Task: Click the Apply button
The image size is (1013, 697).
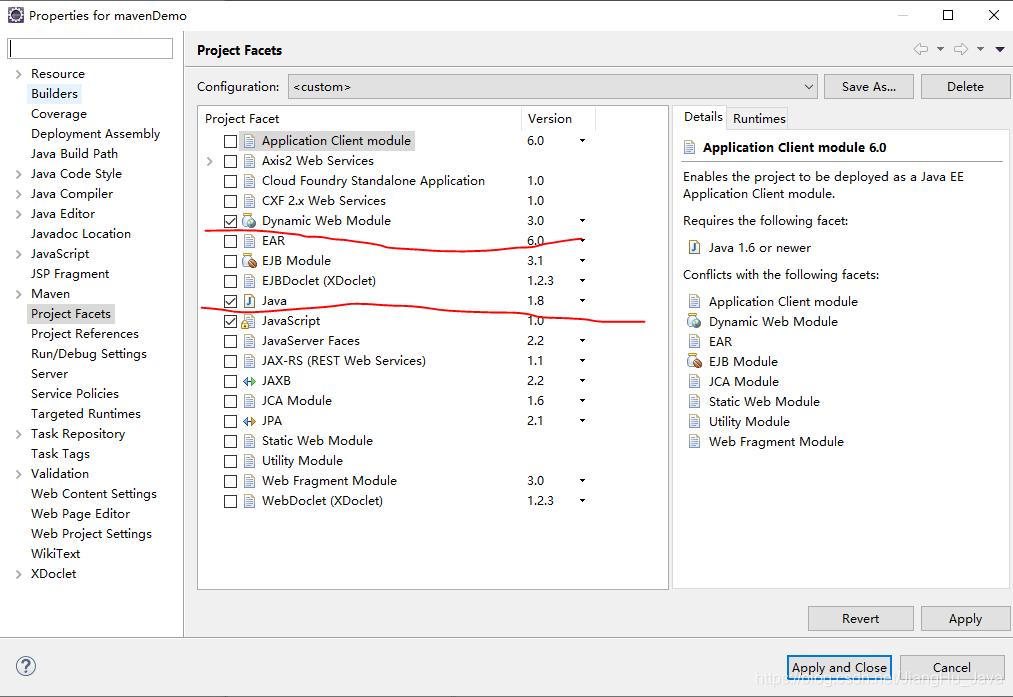Action: coord(965,618)
